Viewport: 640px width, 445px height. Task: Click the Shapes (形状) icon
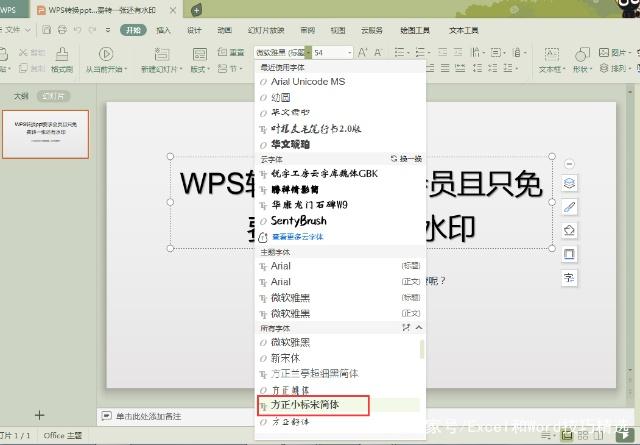tap(582, 55)
